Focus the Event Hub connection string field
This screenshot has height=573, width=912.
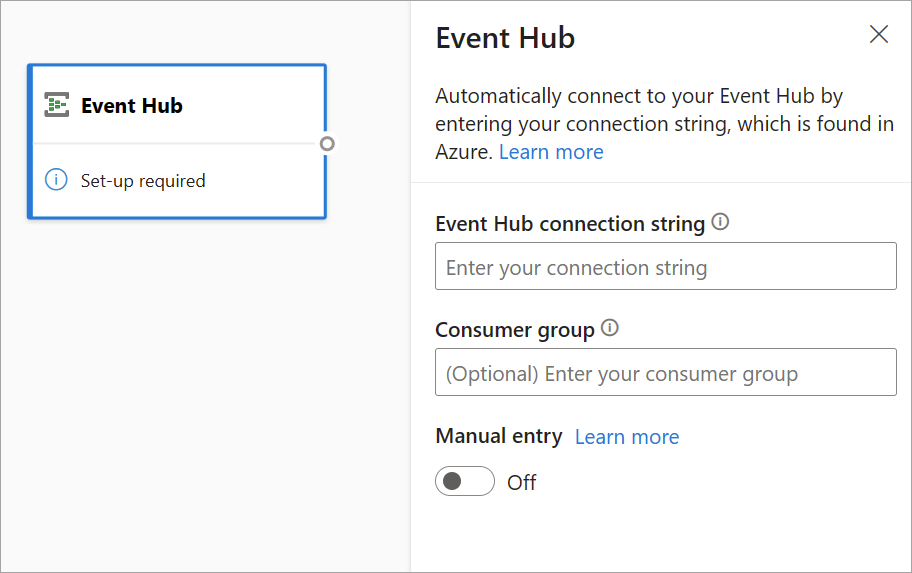click(x=665, y=268)
